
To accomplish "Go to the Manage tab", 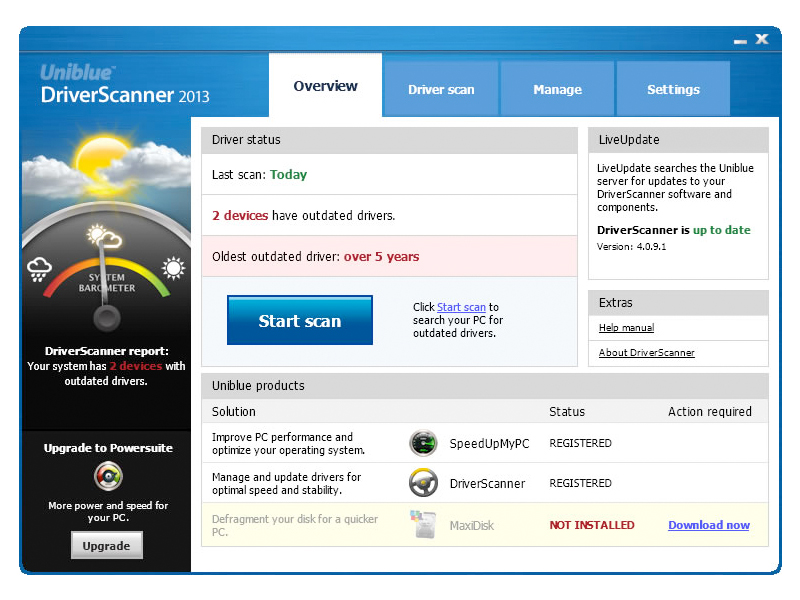I will 557,89.
